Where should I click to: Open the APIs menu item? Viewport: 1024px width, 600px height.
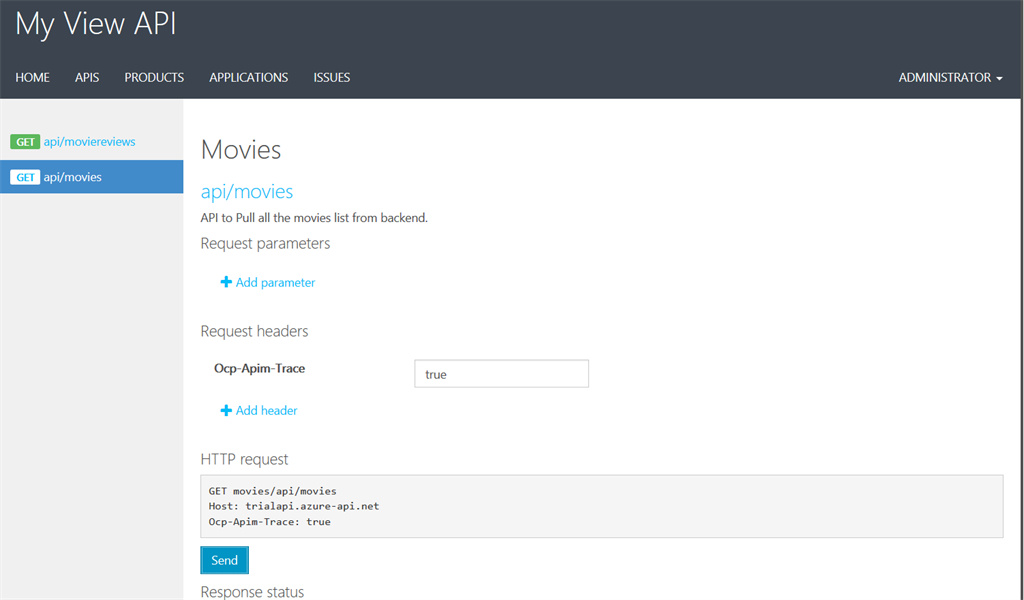click(87, 78)
